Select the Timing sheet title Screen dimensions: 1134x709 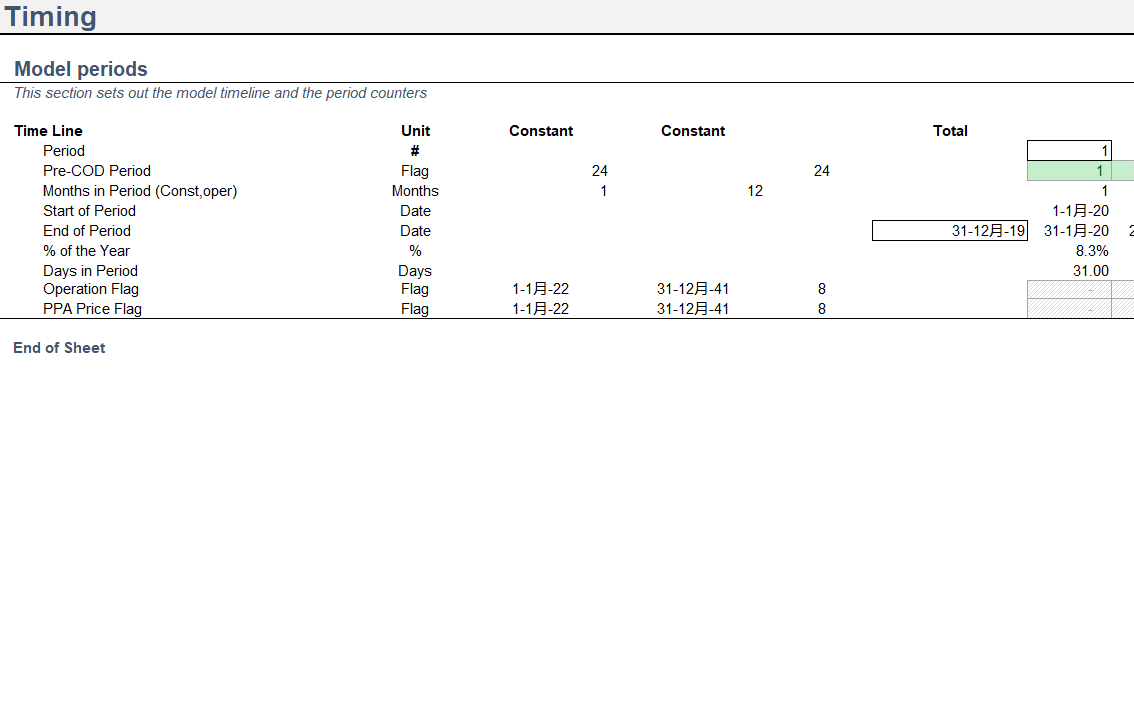point(51,17)
